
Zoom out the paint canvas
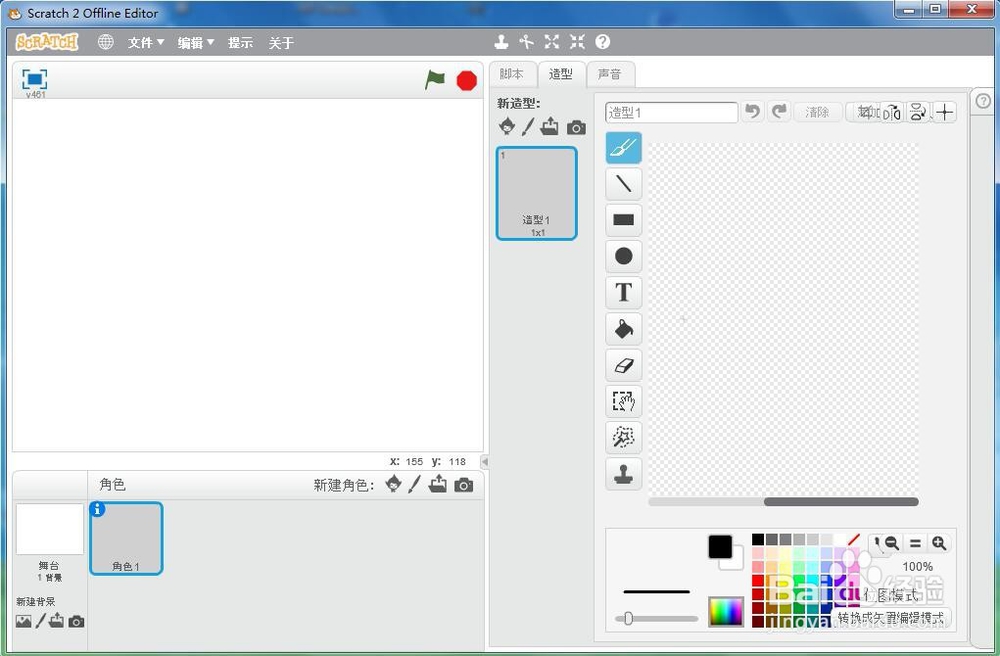[x=892, y=543]
